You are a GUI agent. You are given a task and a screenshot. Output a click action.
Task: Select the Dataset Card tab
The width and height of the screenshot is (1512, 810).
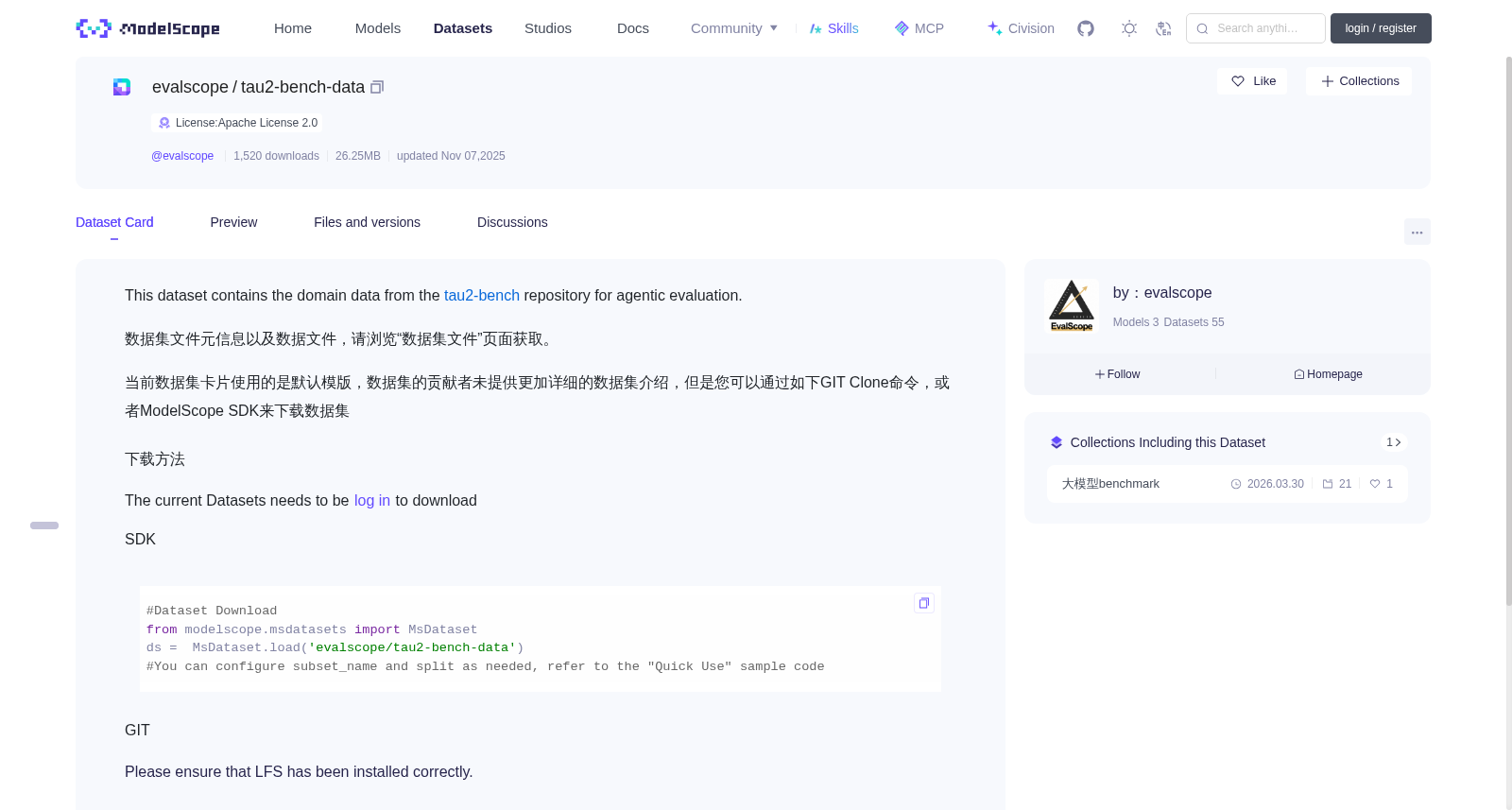point(114,222)
